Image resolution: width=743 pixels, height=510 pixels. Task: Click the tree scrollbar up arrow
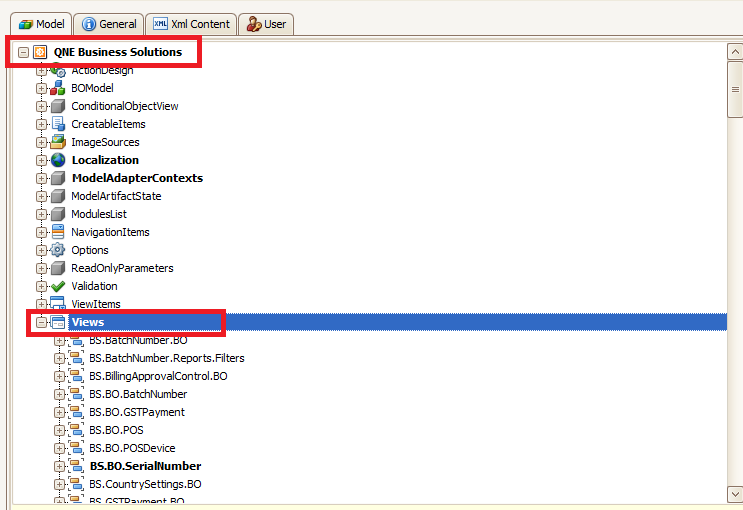point(735,52)
